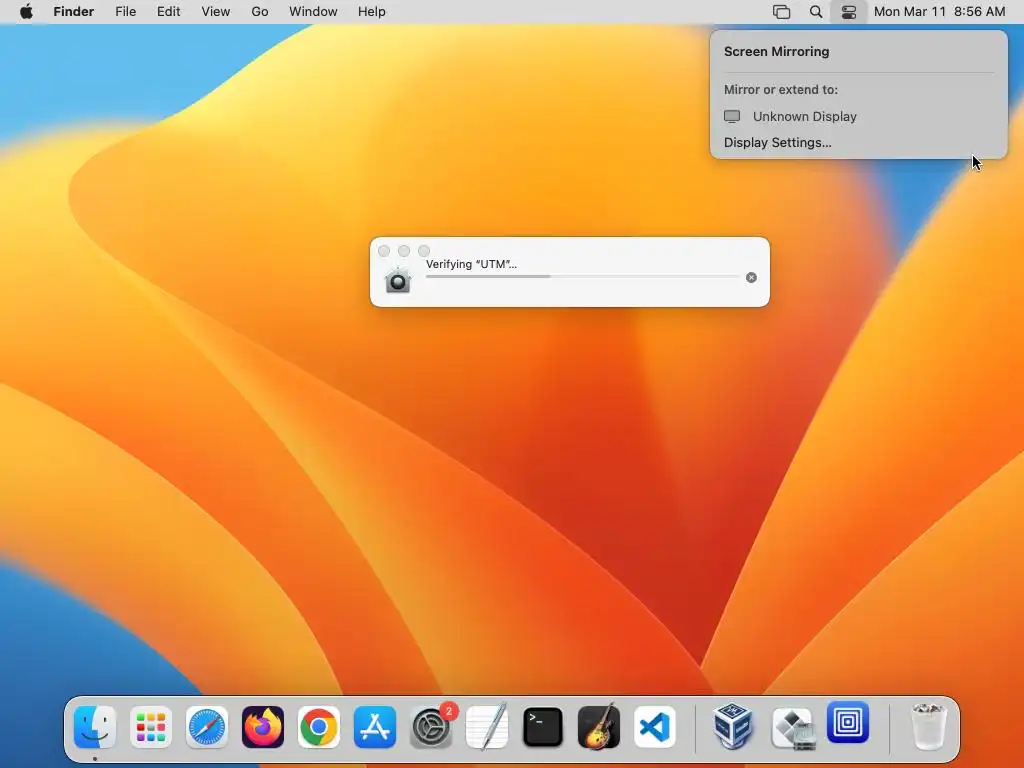The width and height of the screenshot is (1024, 768).
Task: Open the Window menu
Action: tap(313, 12)
